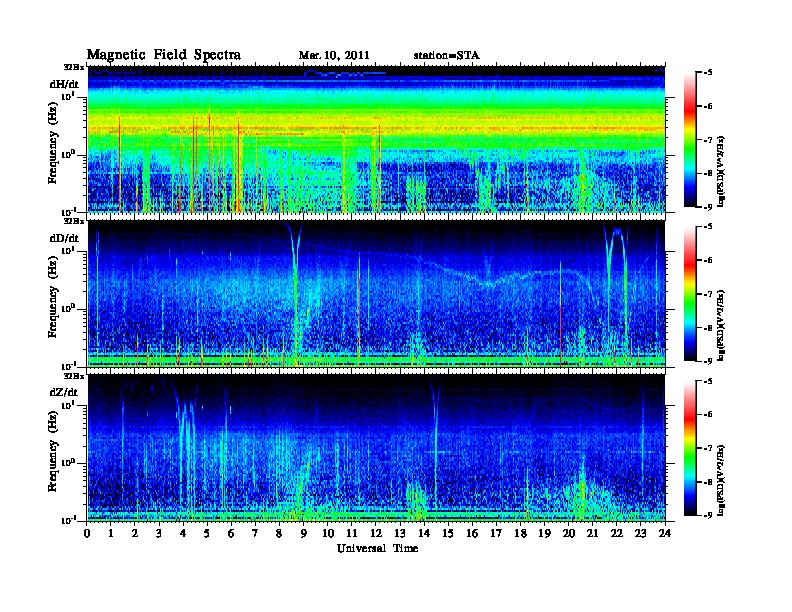
Task: Click the hour "4" tick label
Action: pos(183,533)
